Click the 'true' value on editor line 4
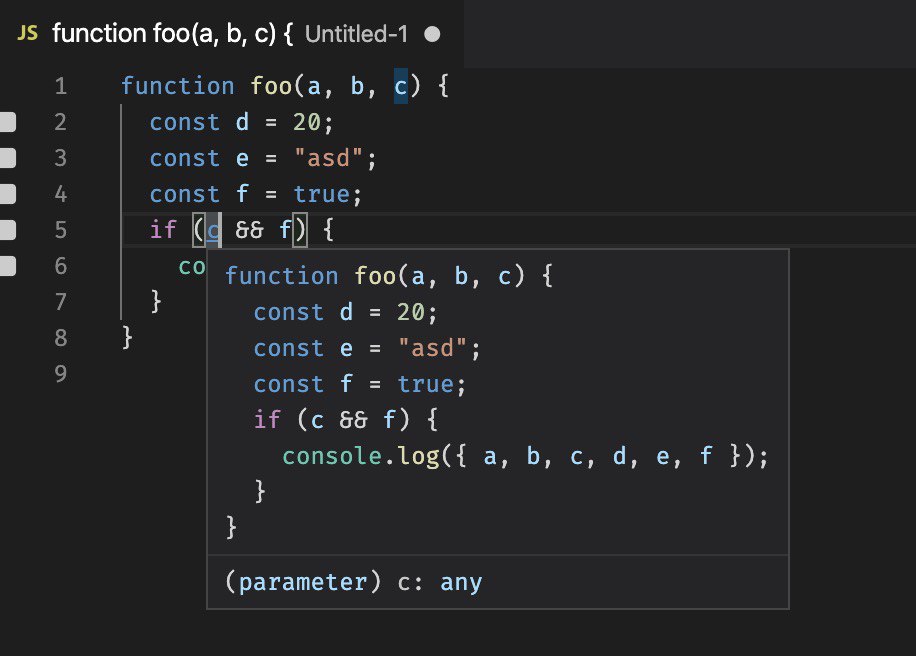The image size is (916, 656). pyautogui.click(x=321, y=194)
